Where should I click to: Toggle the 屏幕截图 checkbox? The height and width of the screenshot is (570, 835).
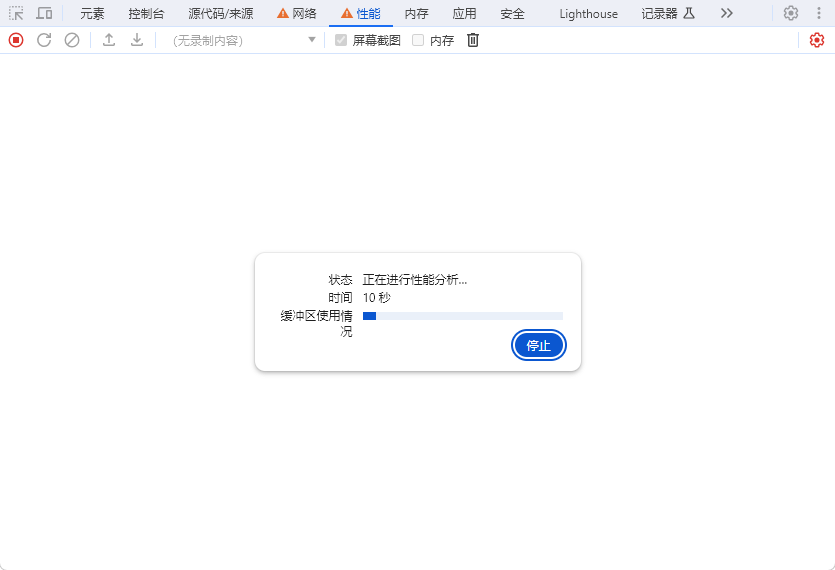click(x=341, y=40)
